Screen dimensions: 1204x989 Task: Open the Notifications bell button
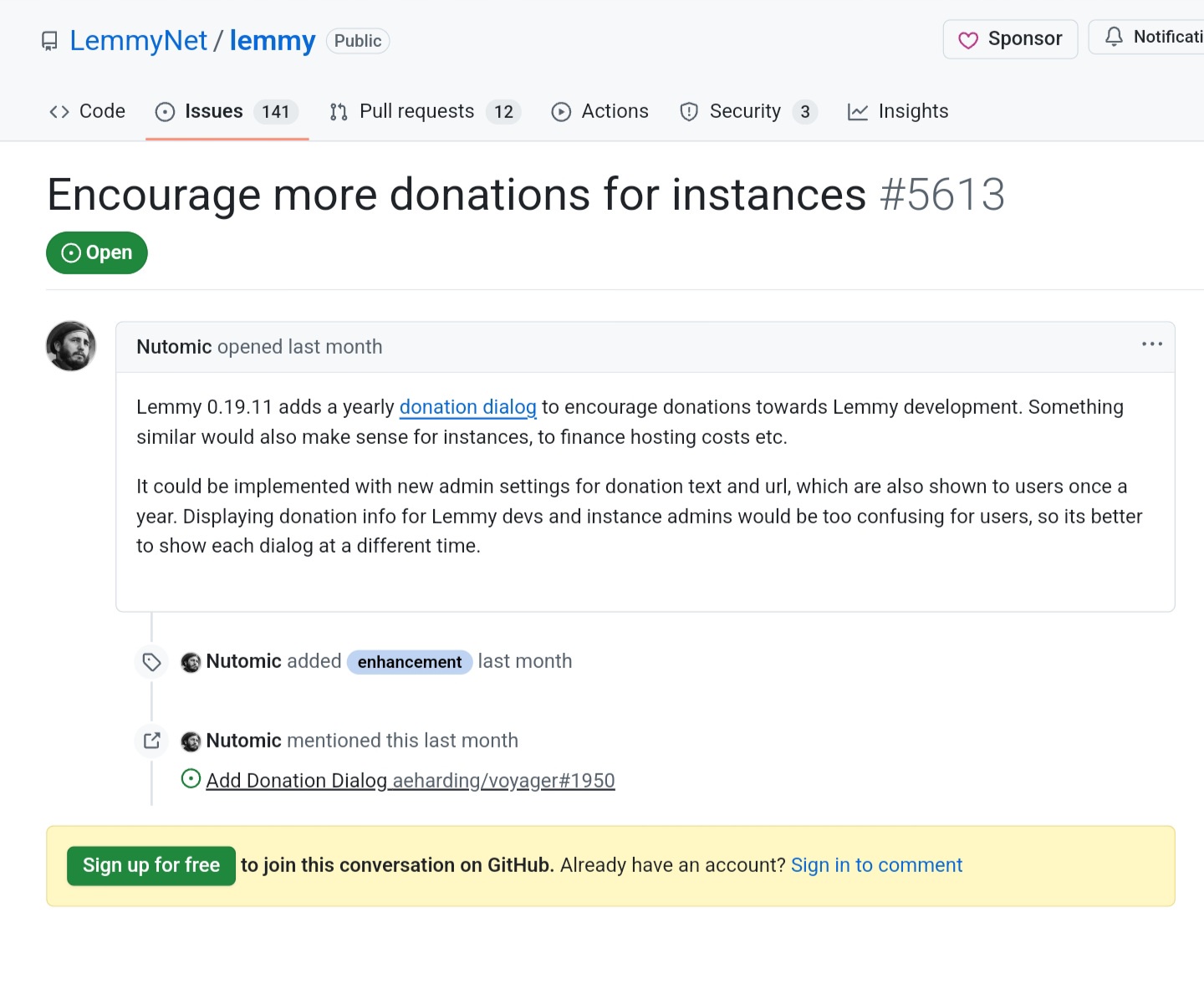pyautogui.click(x=1146, y=37)
